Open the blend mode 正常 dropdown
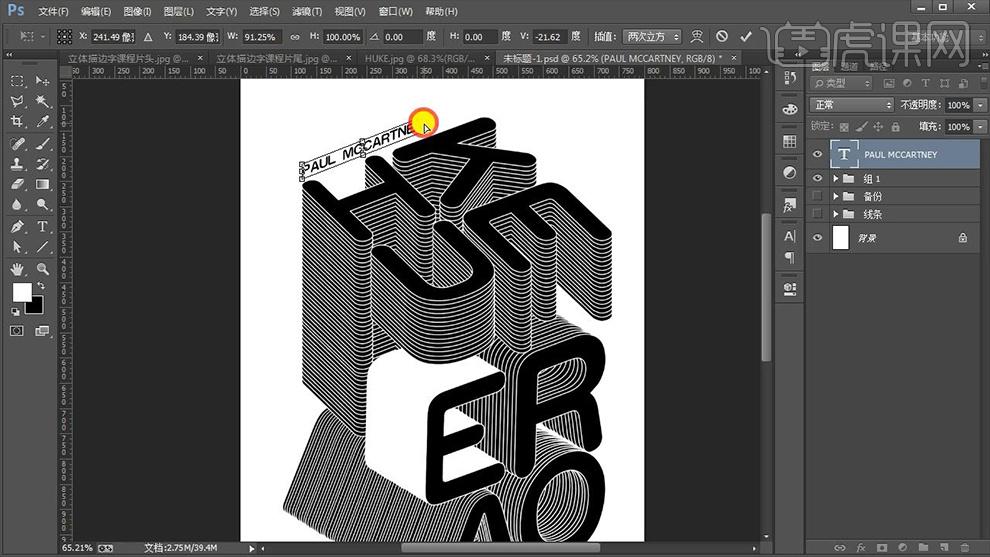The height and width of the screenshot is (557, 990). pos(852,105)
